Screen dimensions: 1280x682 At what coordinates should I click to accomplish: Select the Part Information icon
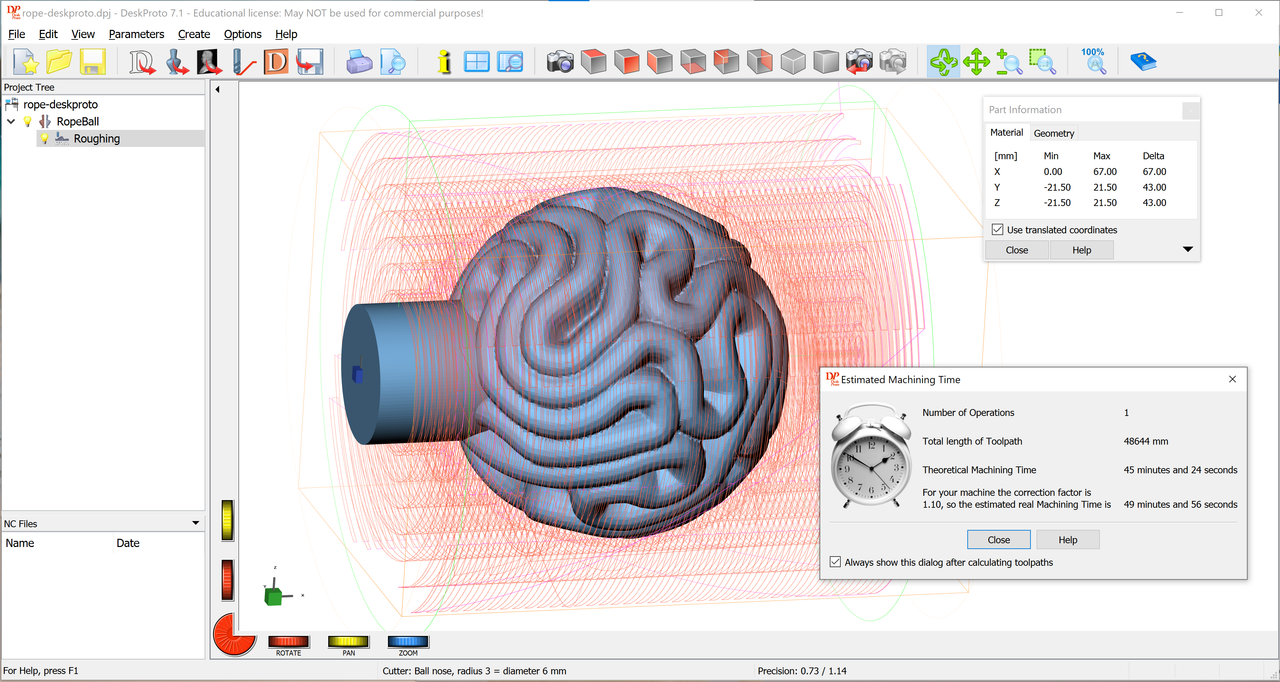click(443, 61)
